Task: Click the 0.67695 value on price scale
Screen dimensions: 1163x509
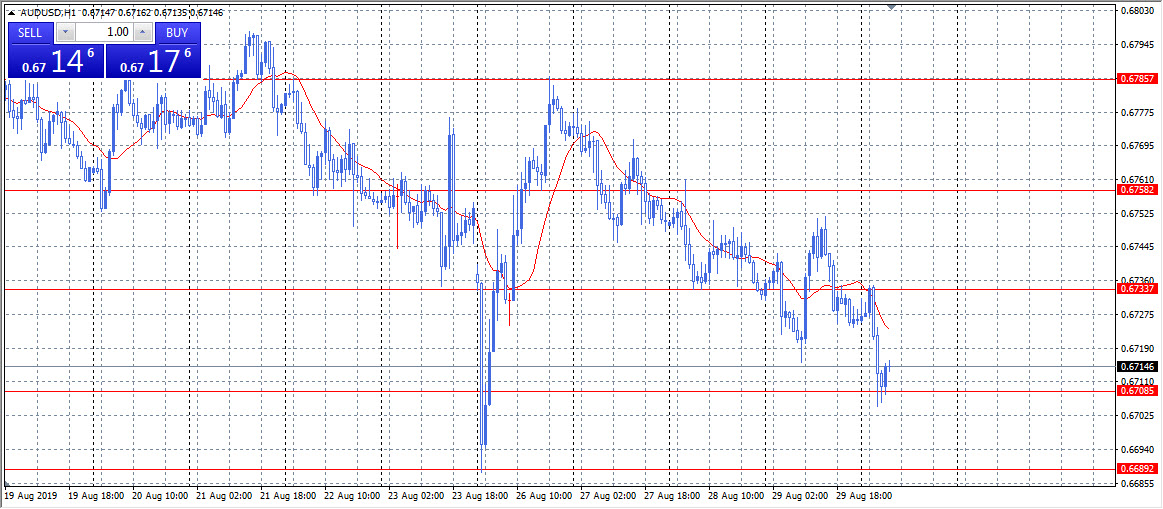Action: (1138, 145)
